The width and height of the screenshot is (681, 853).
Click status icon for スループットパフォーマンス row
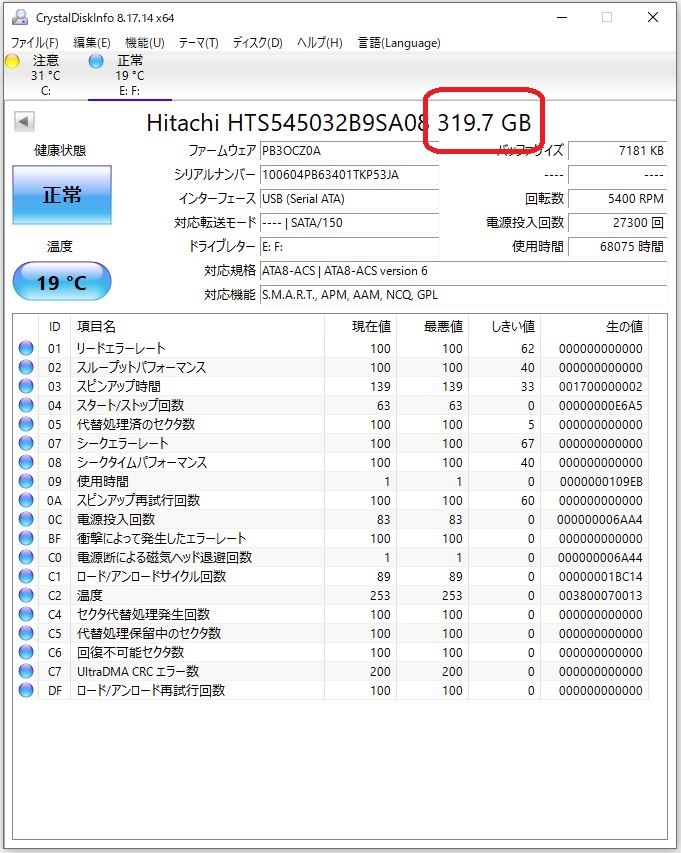point(26,367)
